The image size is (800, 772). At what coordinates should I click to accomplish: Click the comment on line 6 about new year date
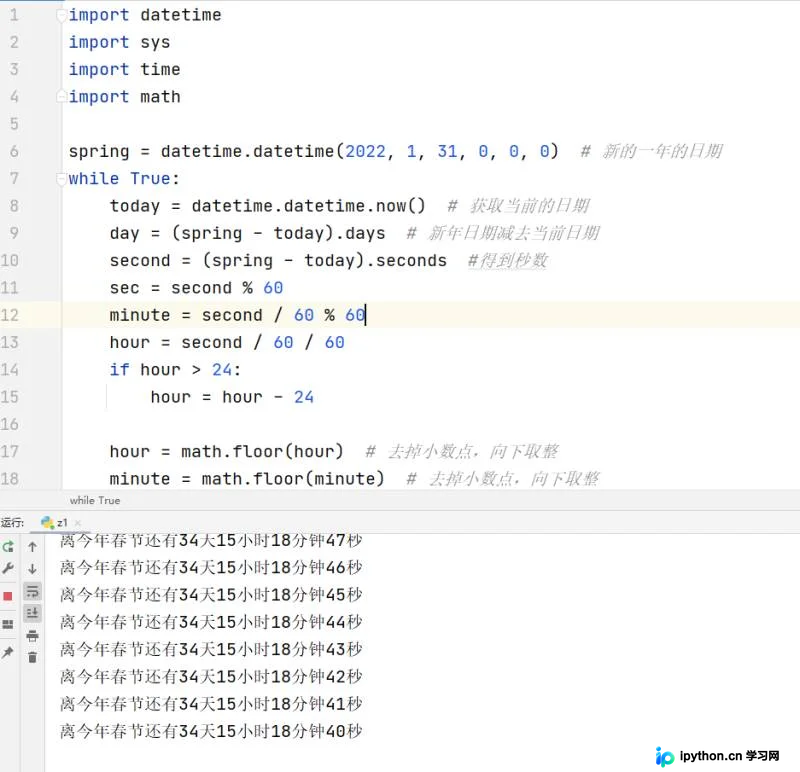click(652, 152)
